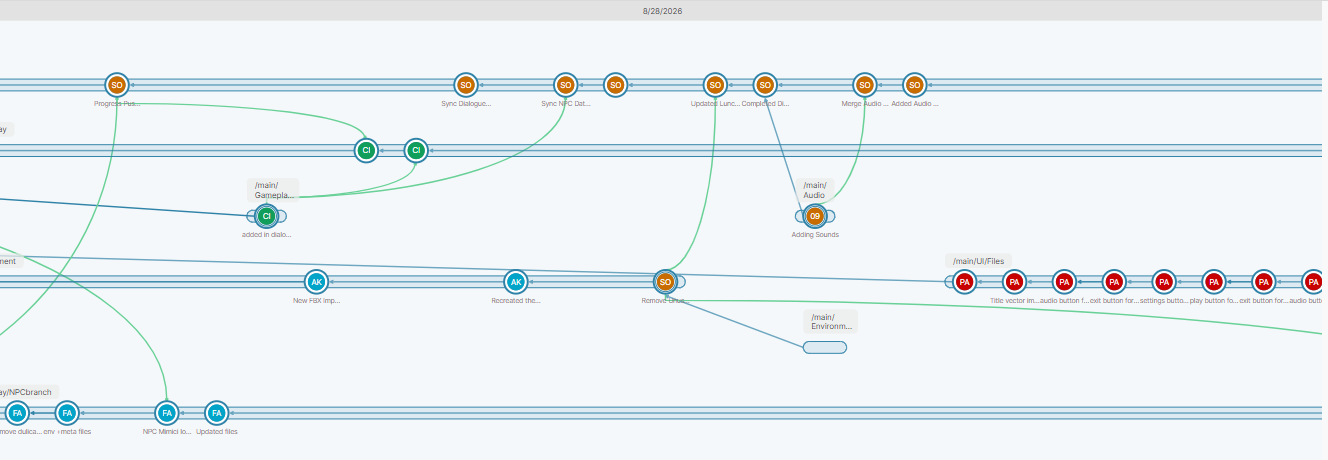Select the AK changeset 'Recreated the...'

[515, 282]
